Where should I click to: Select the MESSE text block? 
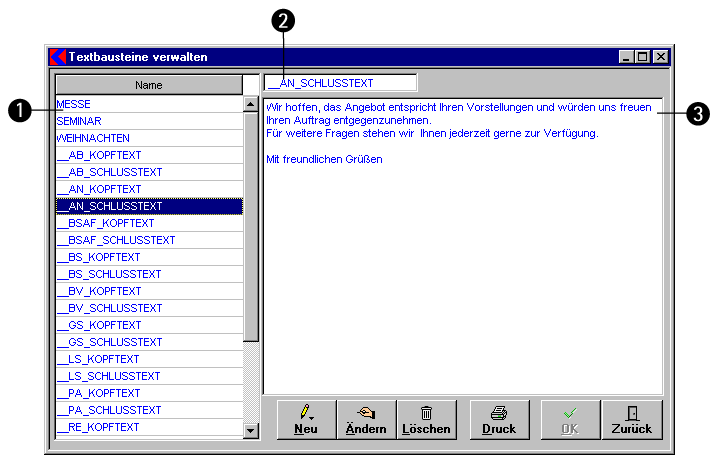coord(149,104)
